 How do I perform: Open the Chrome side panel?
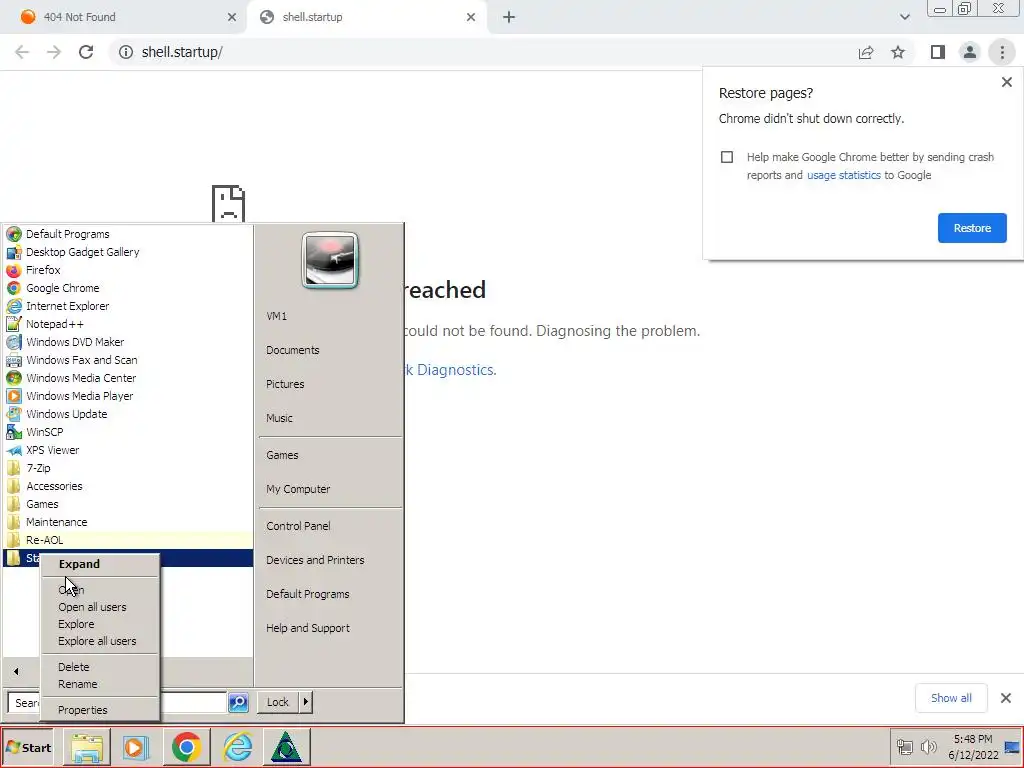coord(938,52)
